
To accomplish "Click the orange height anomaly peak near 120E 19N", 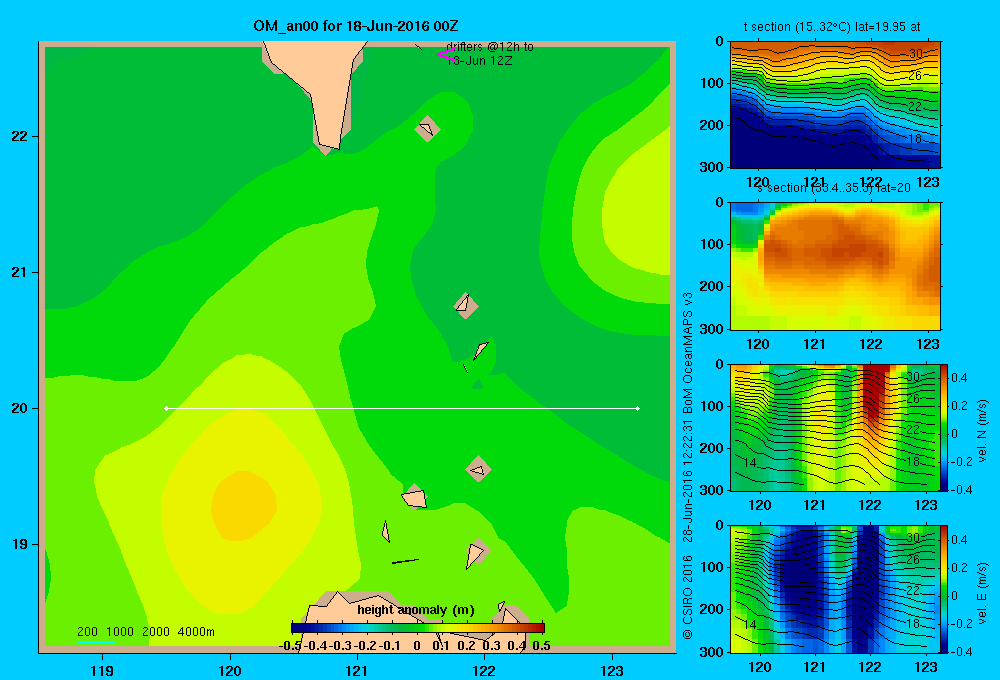I will [x=244, y=505].
